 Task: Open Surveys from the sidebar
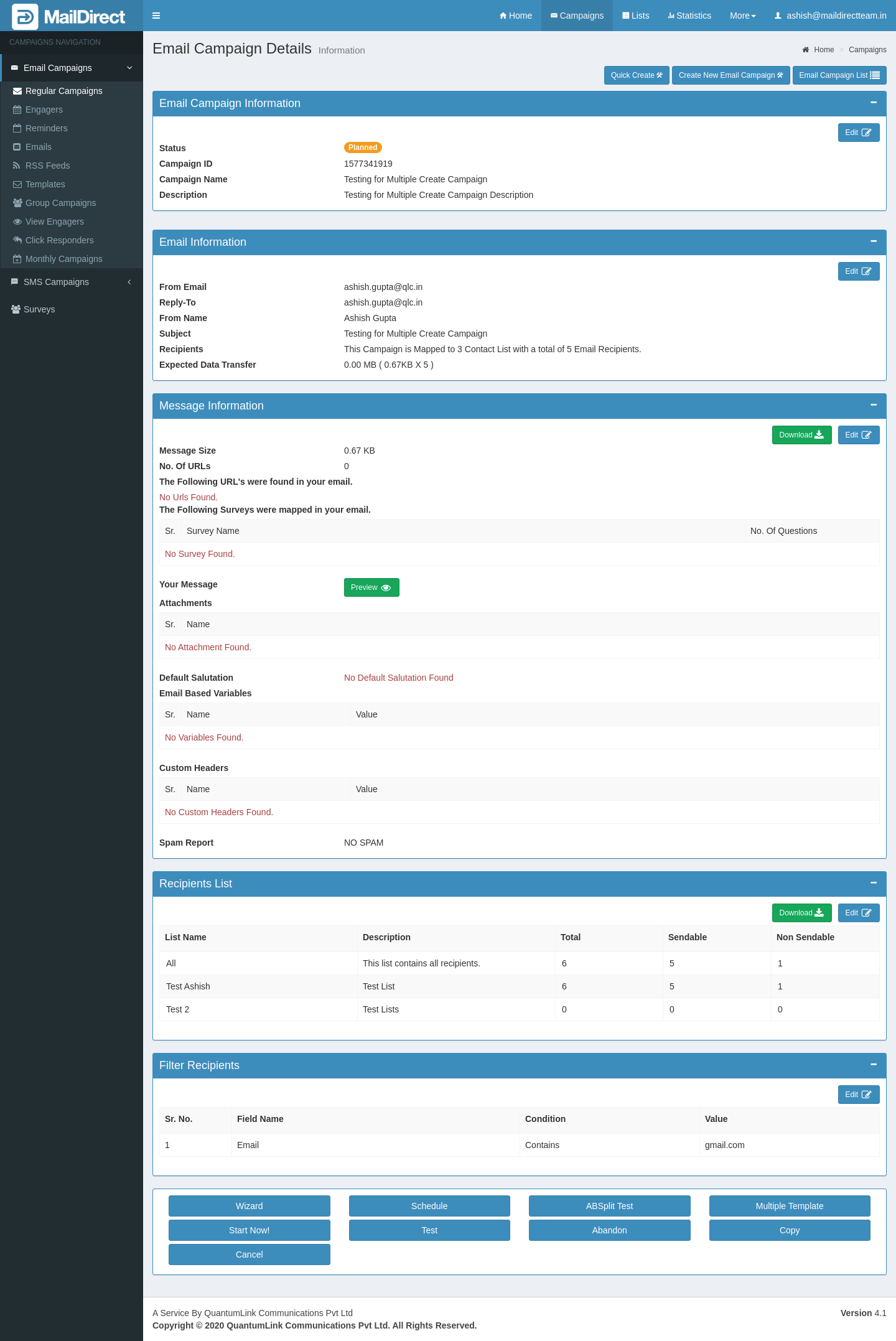39,309
